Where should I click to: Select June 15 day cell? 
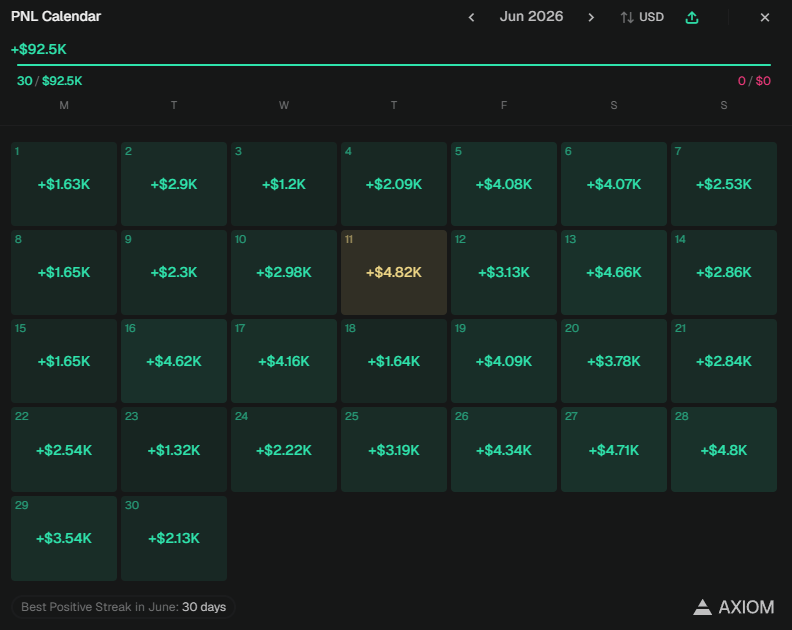(x=64, y=361)
